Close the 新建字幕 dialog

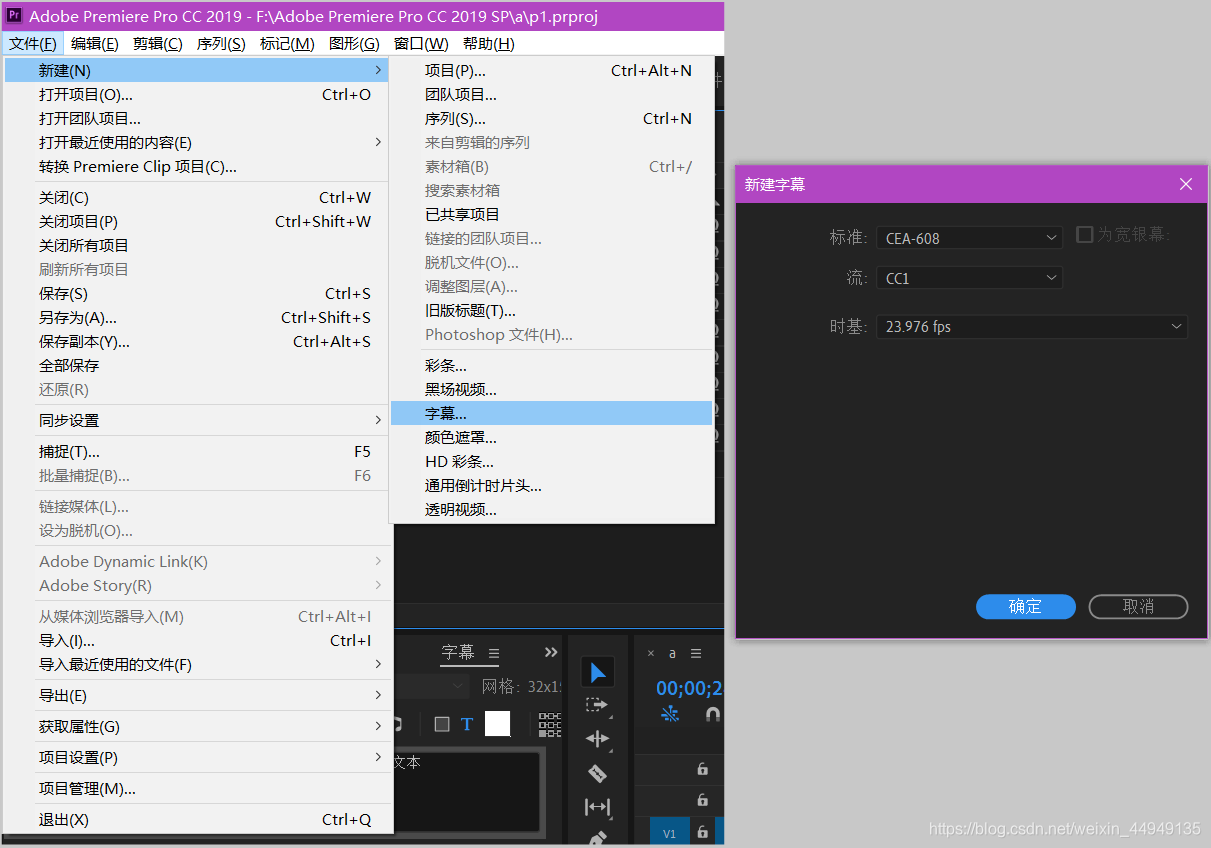pyautogui.click(x=1186, y=184)
